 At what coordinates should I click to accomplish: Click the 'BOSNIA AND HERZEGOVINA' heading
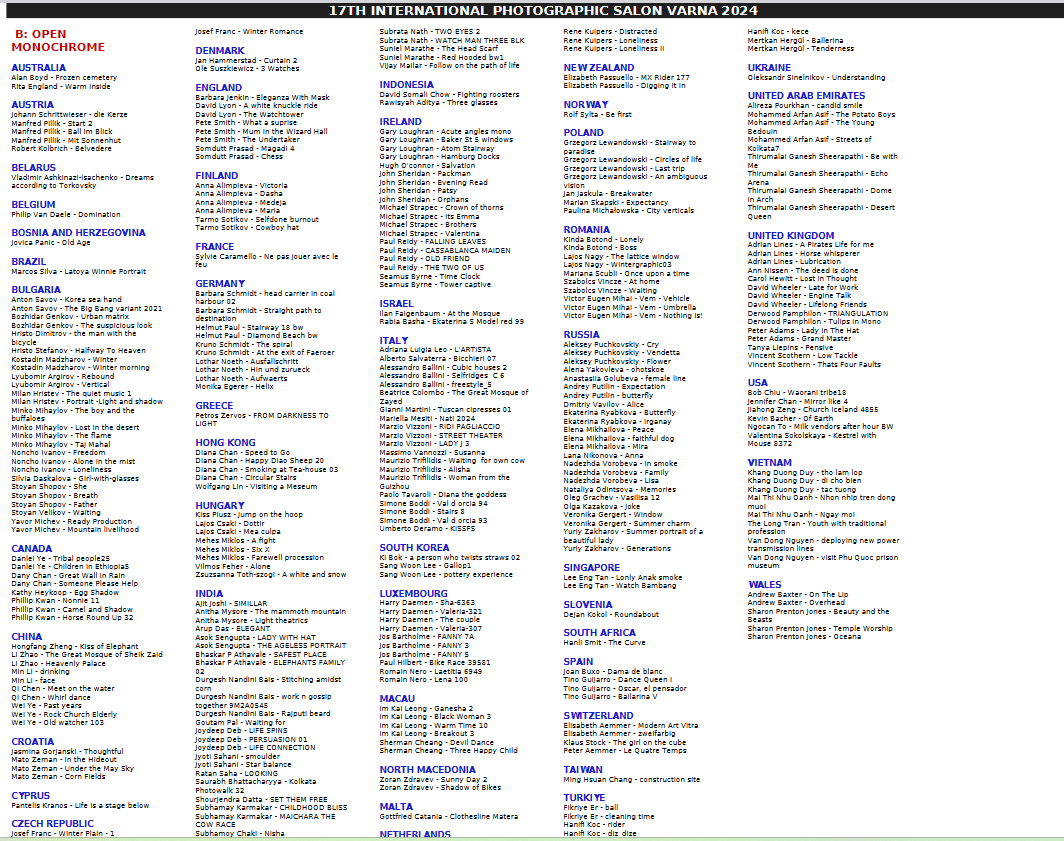(x=78, y=233)
